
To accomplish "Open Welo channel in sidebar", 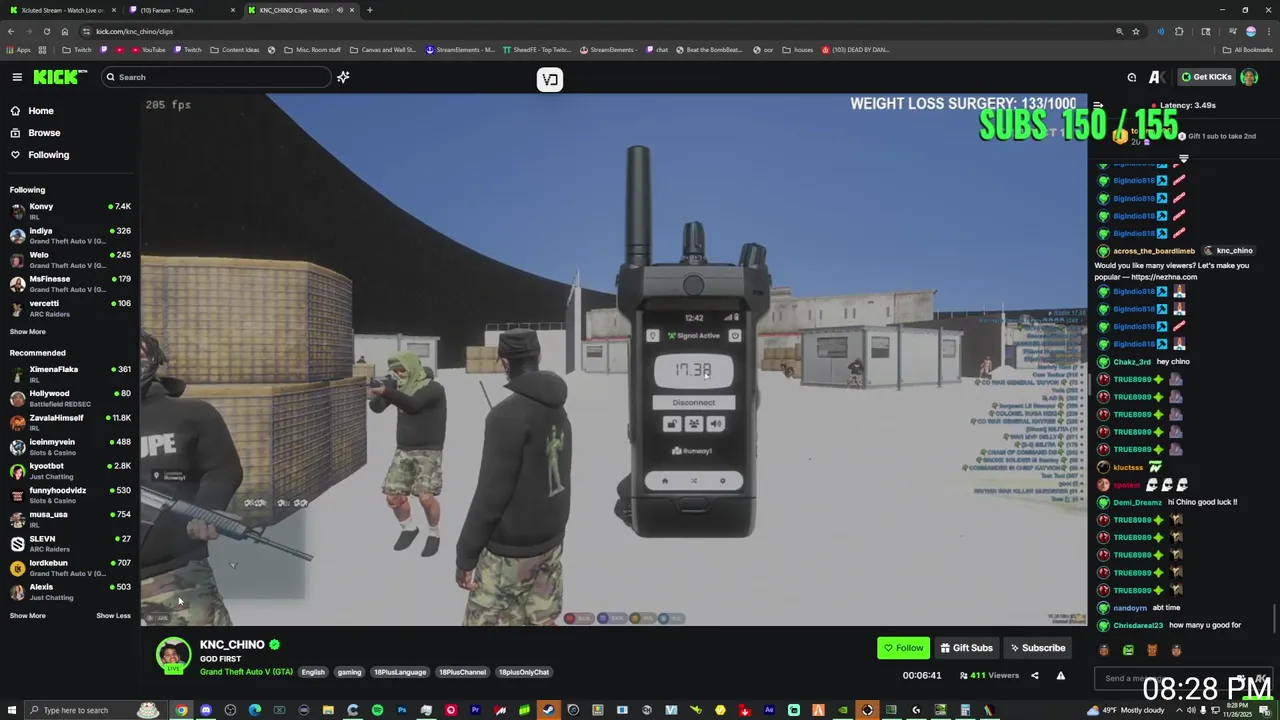I will pos(70,260).
